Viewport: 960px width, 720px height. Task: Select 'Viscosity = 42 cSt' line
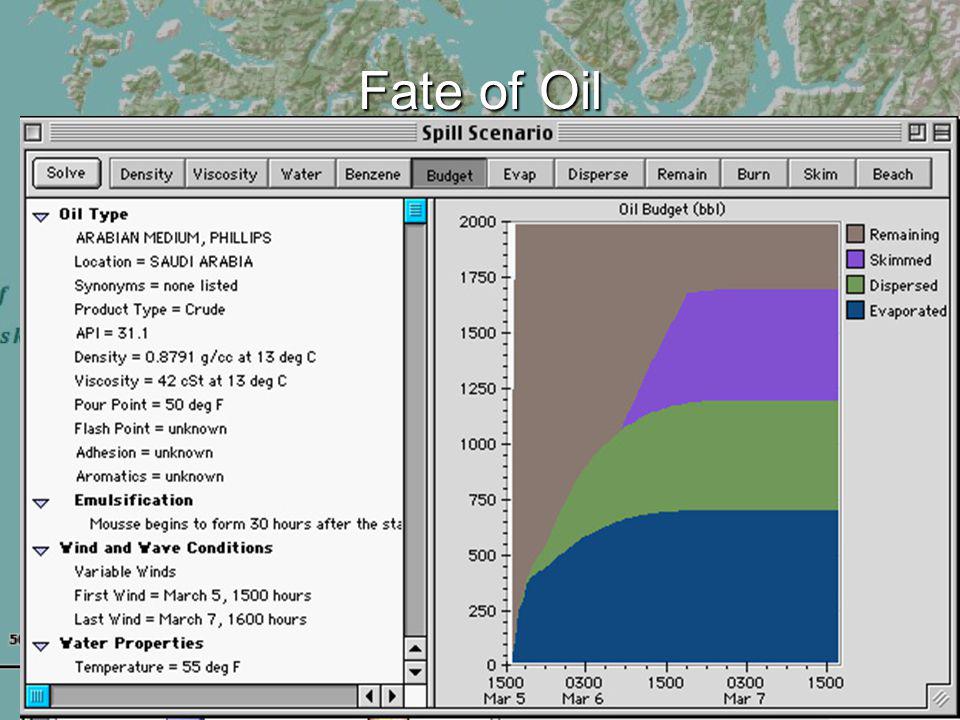(x=180, y=381)
